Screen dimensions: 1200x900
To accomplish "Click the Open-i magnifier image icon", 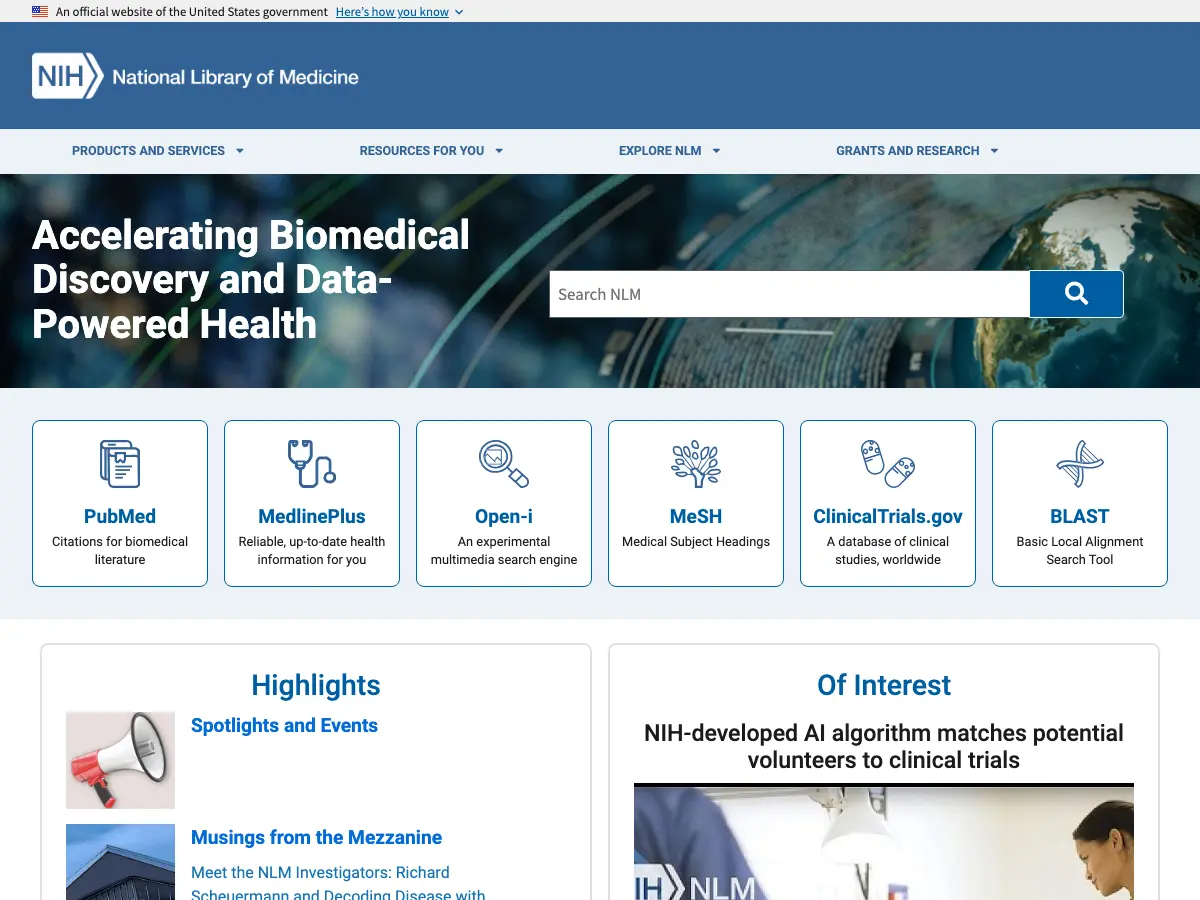I will [x=504, y=464].
